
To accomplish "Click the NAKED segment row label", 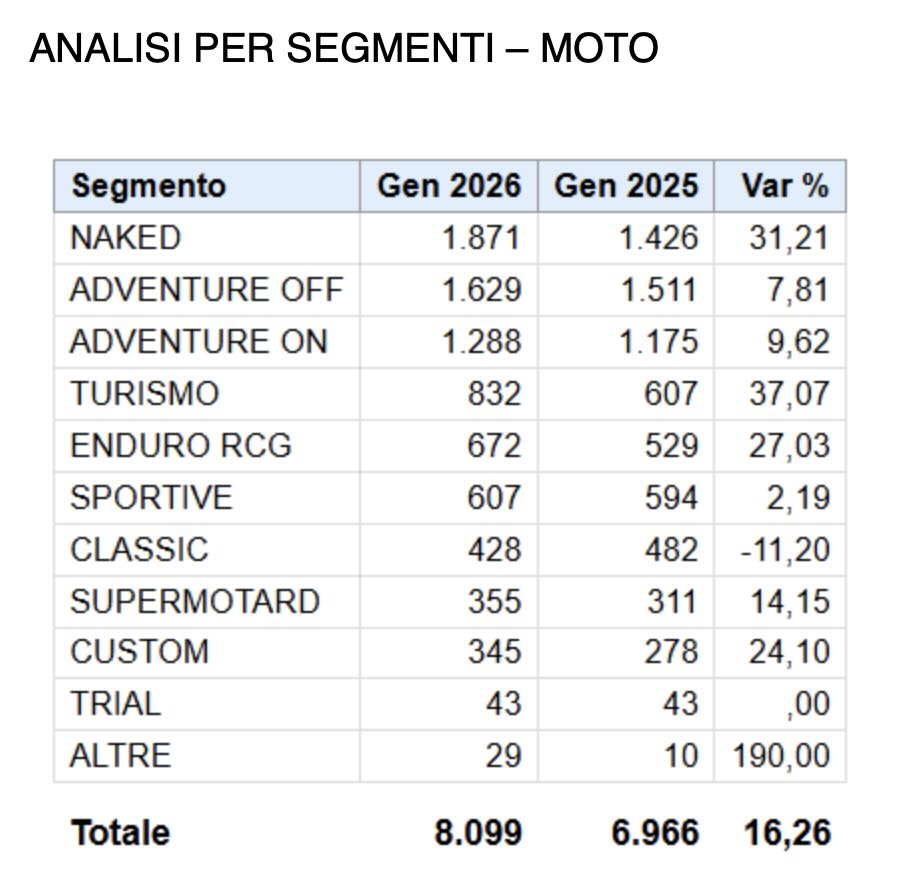I will tap(125, 238).
